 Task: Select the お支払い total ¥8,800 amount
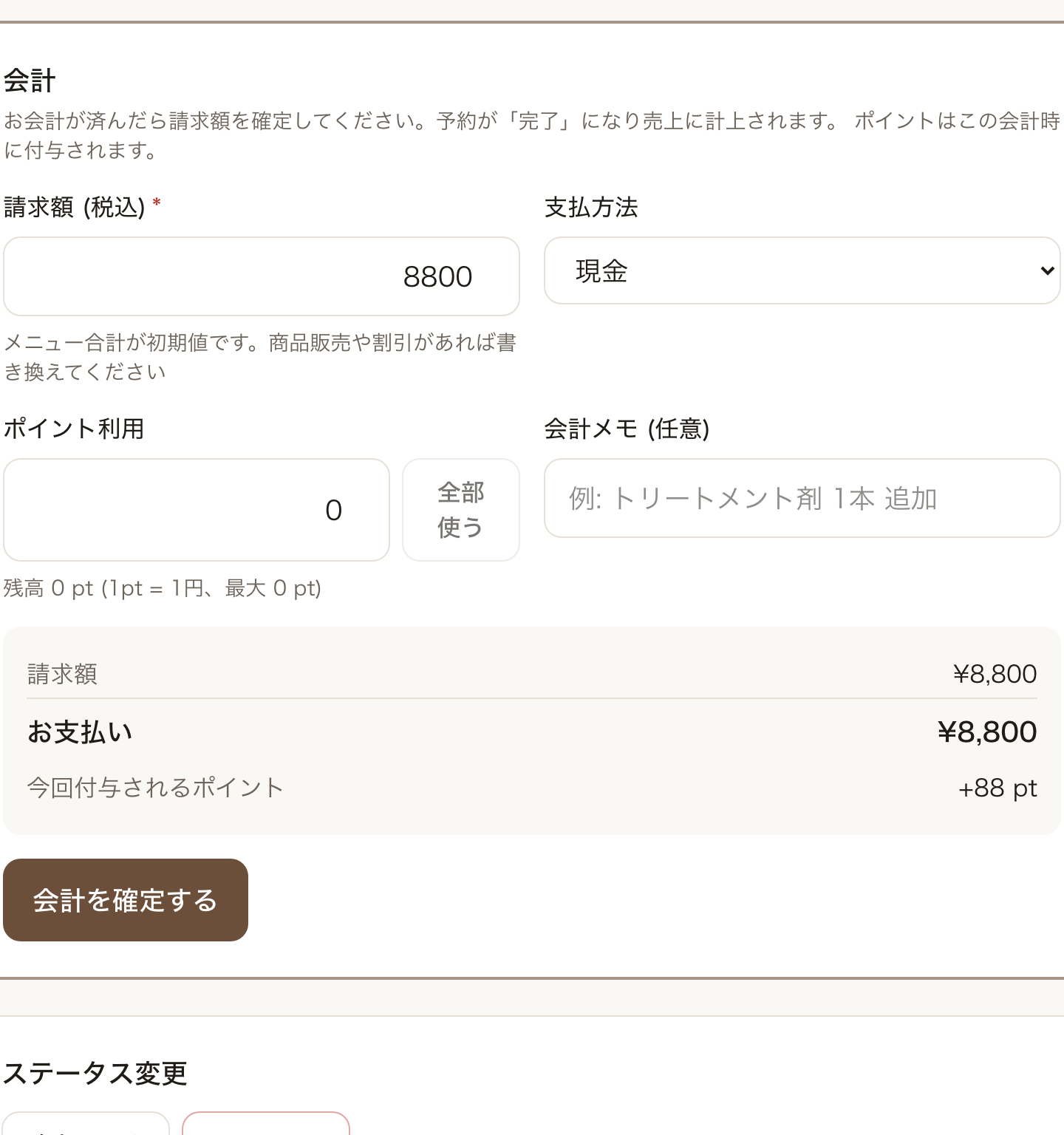987,732
